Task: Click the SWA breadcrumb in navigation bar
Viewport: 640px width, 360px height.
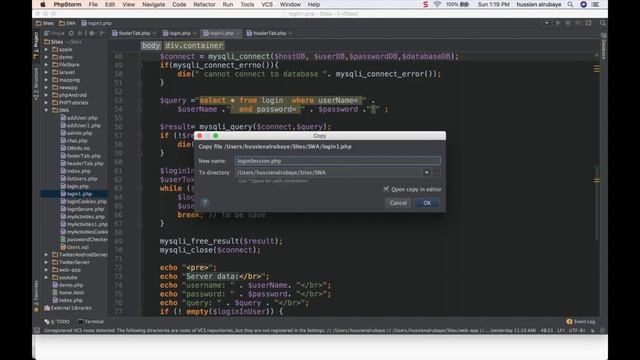Action: (x=67, y=23)
